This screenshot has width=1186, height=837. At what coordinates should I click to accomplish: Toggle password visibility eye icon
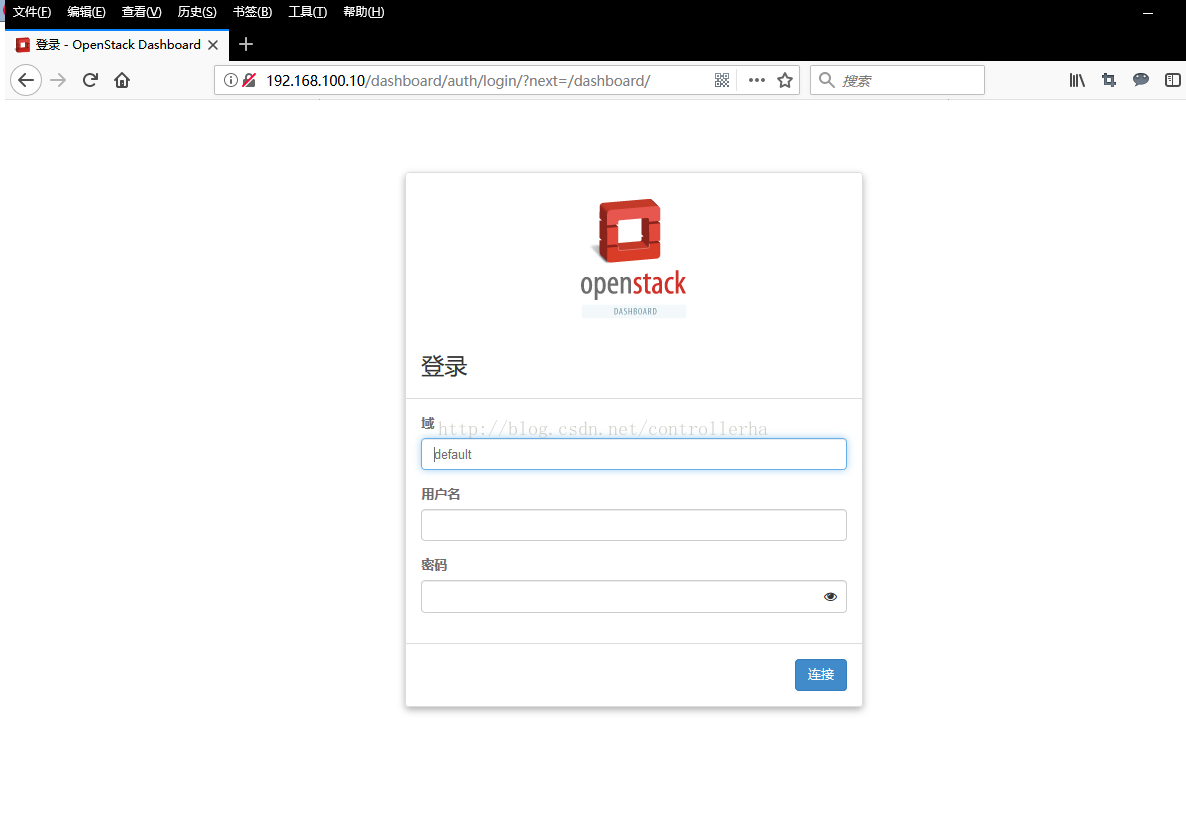[x=830, y=597]
